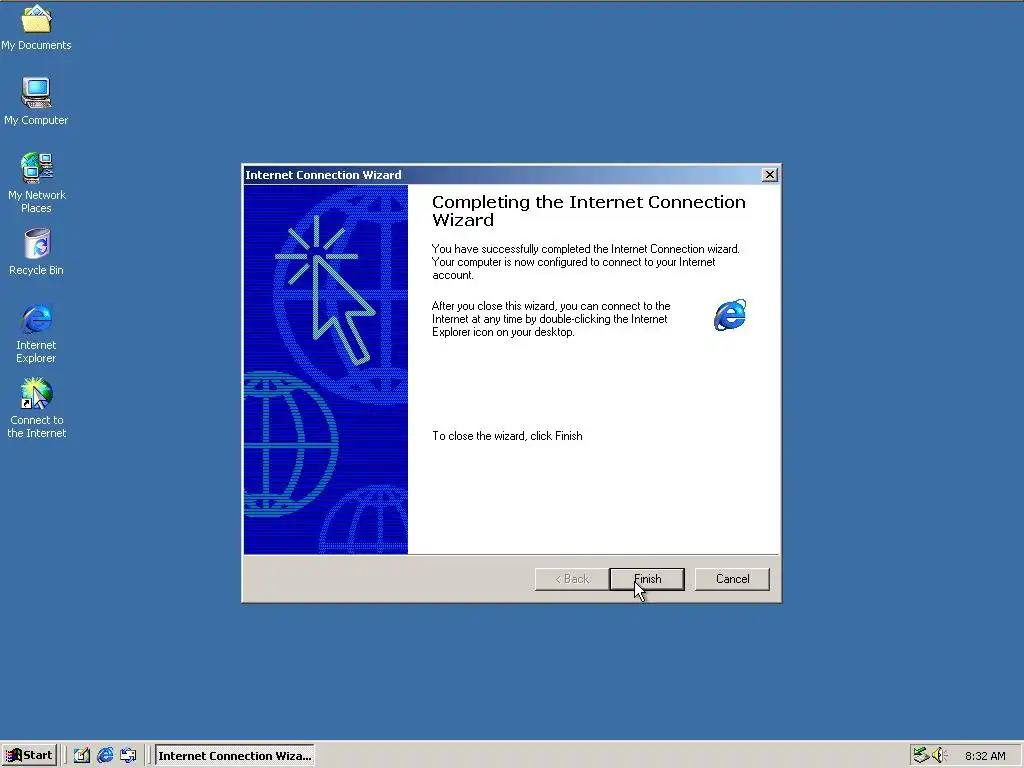The image size is (1024, 768).
Task: Click the 8:32 AM system clock
Action: click(x=985, y=756)
